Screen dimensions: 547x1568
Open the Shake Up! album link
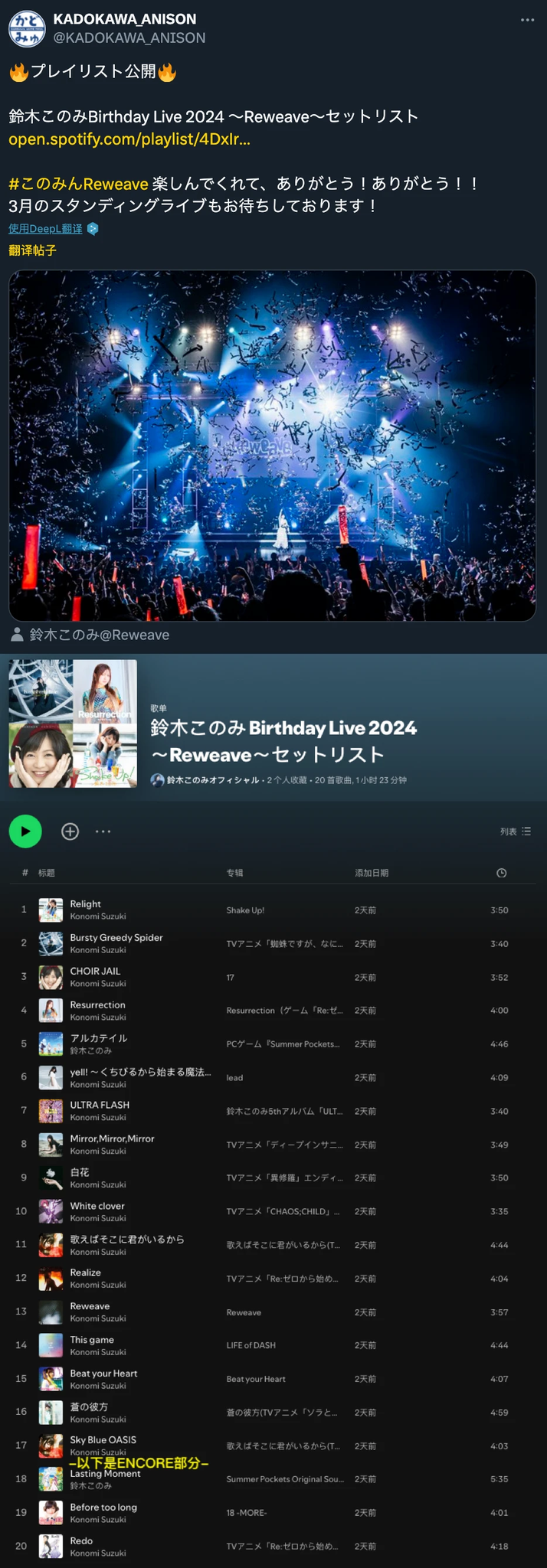(245, 910)
